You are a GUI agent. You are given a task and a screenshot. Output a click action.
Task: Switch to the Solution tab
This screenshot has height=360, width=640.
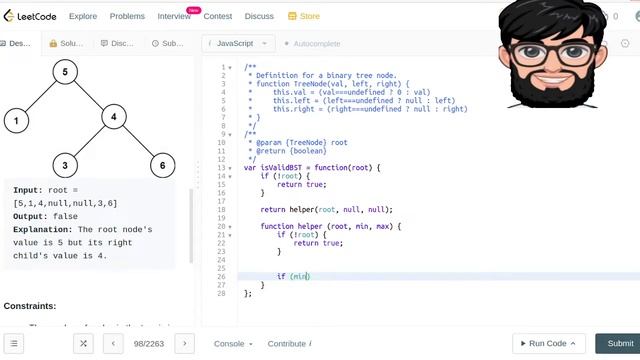[66, 43]
